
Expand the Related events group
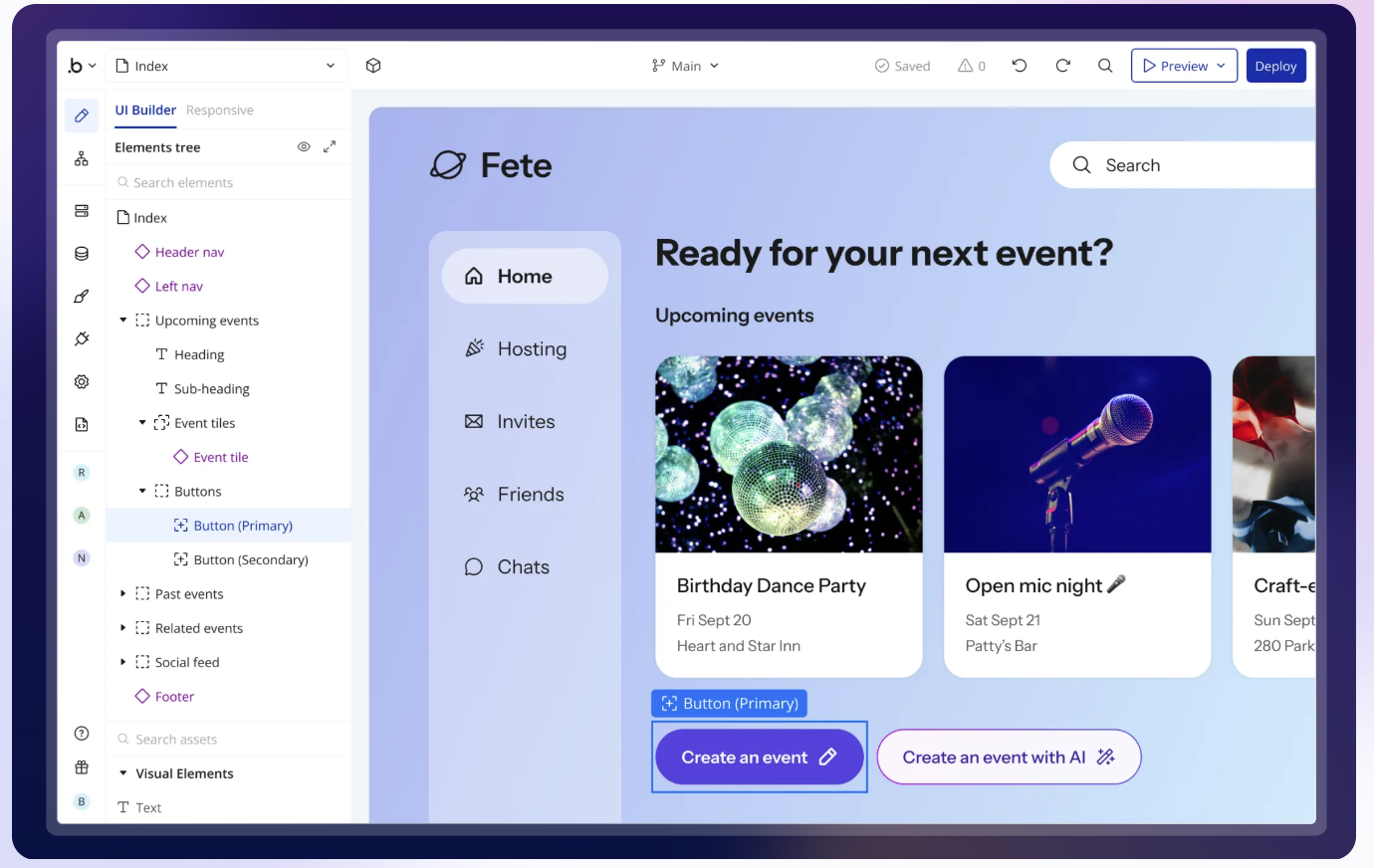coord(123,628)
